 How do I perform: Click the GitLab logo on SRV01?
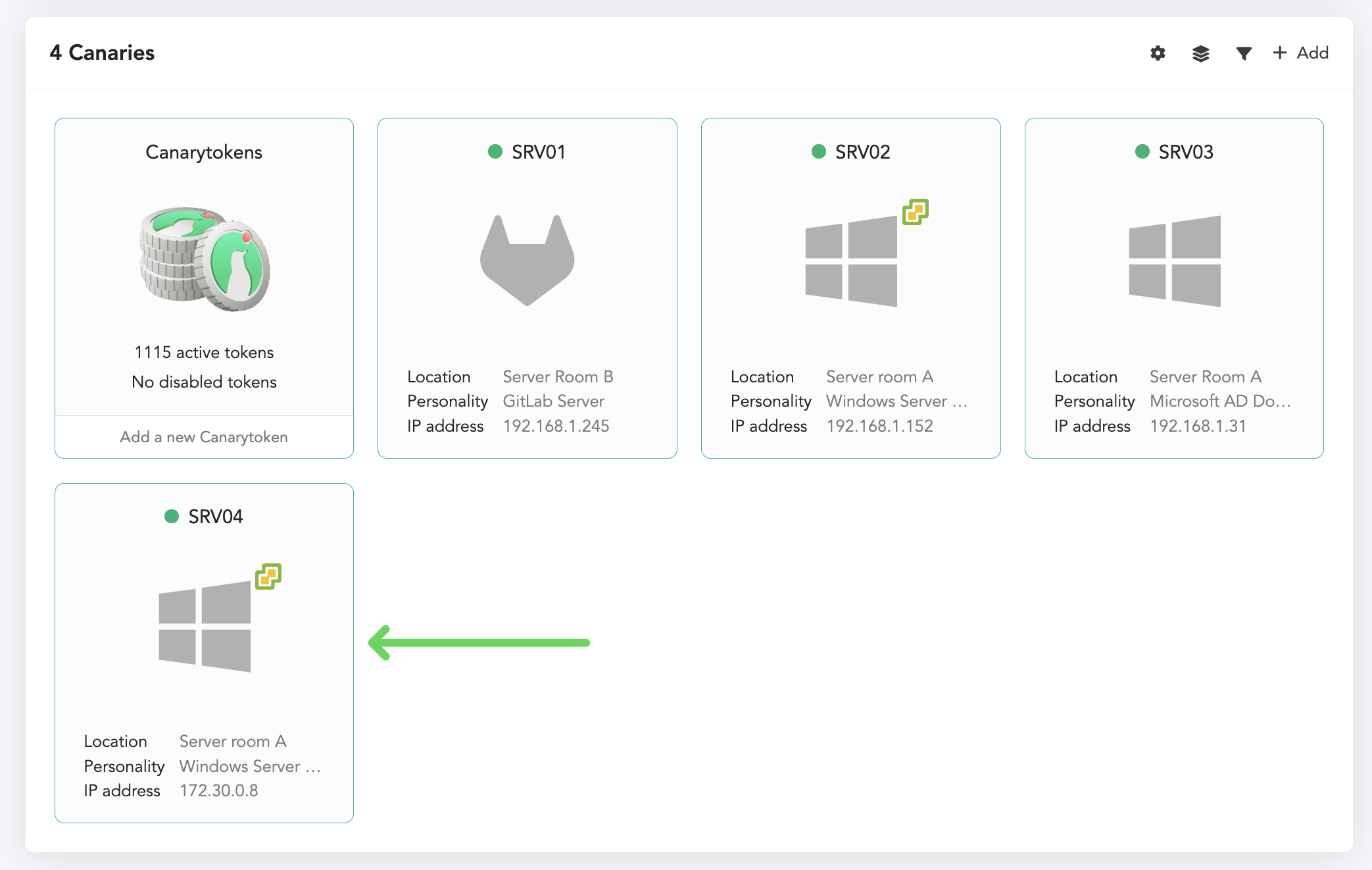point(527,260)
